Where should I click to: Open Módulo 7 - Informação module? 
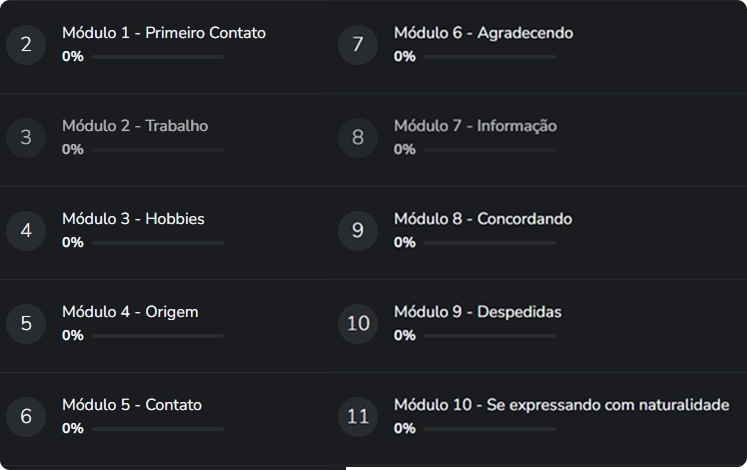click(x=475, y=126)
